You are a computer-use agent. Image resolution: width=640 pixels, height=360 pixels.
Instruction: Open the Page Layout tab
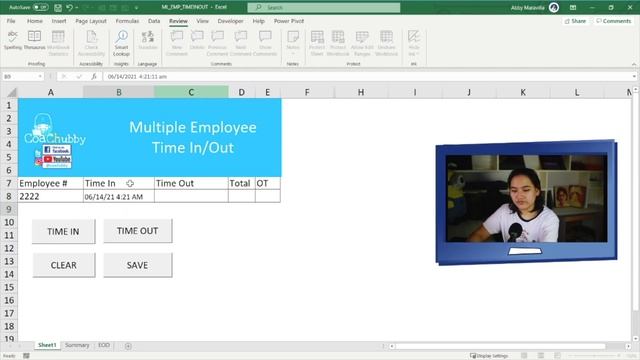point(91,21)
